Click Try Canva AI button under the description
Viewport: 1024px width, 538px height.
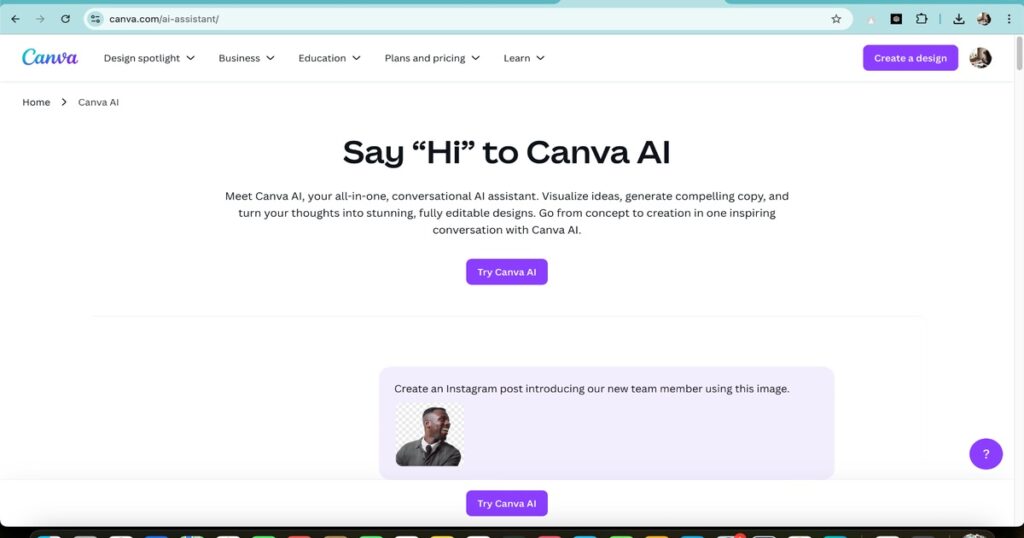[507, 272]
